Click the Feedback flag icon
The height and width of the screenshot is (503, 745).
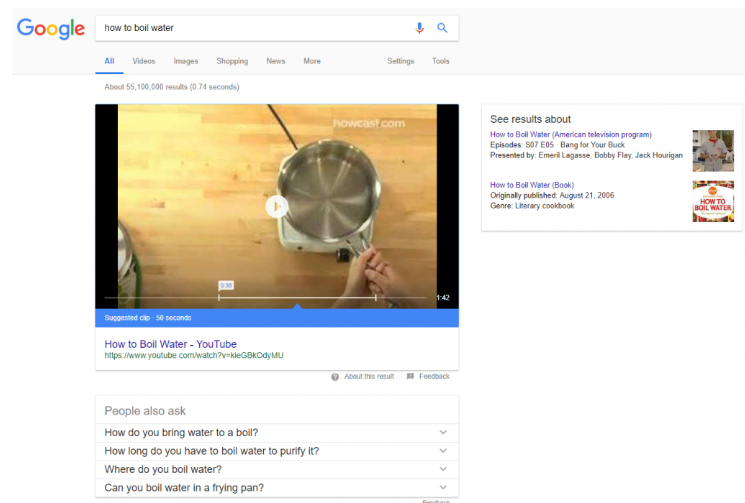pyautogui.click(x=410, y=376)
